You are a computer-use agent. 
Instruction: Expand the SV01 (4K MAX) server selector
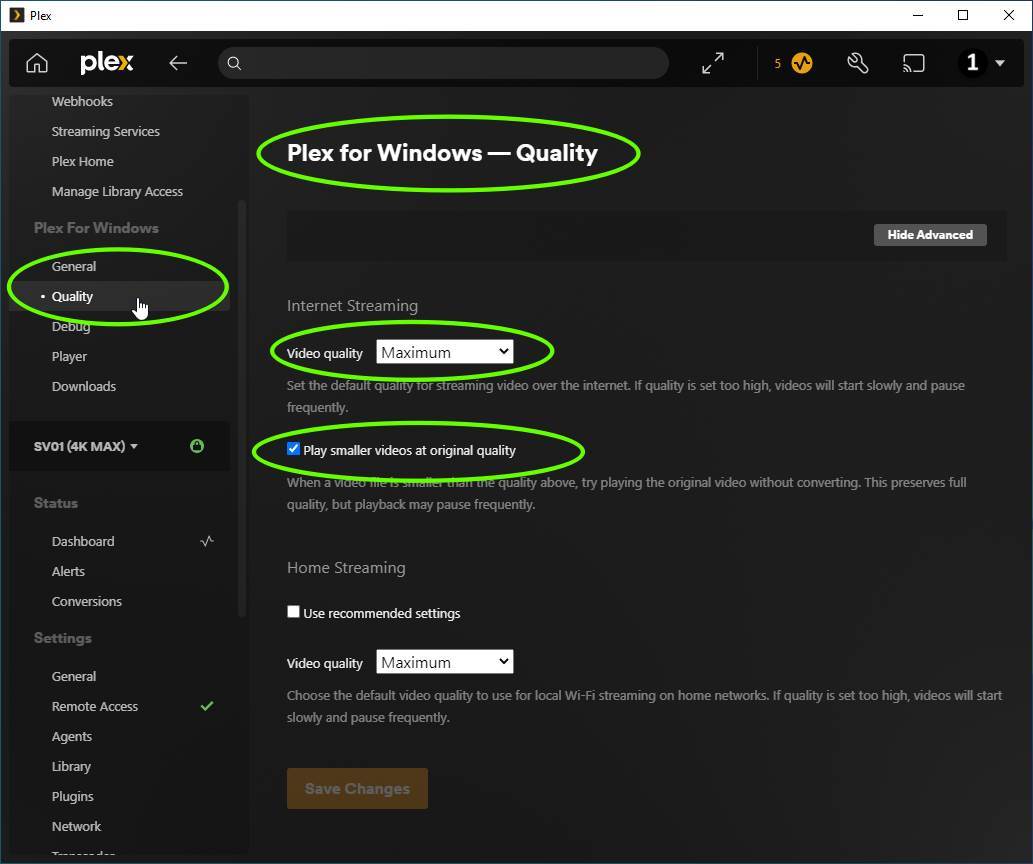(86, 446)
